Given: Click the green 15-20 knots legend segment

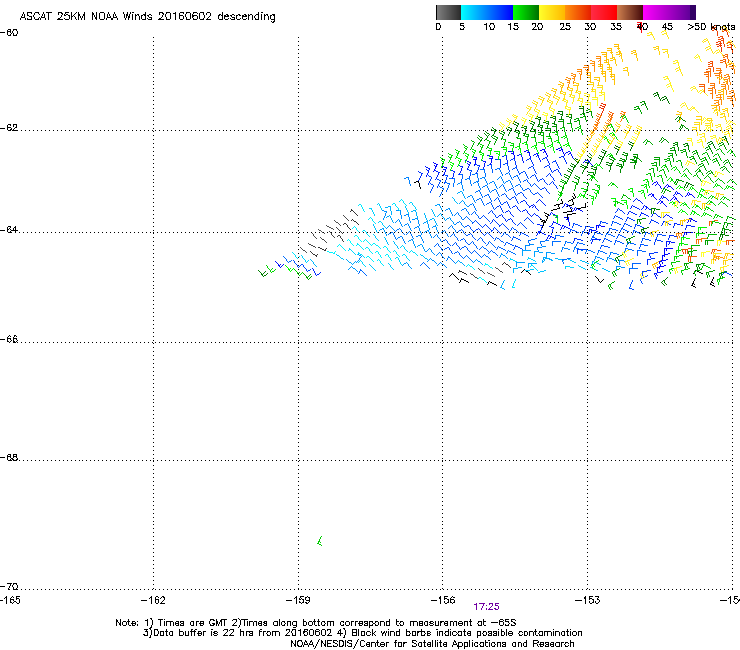Looking at the screenshot, I should pyautogui.click(x=526, y=12).
